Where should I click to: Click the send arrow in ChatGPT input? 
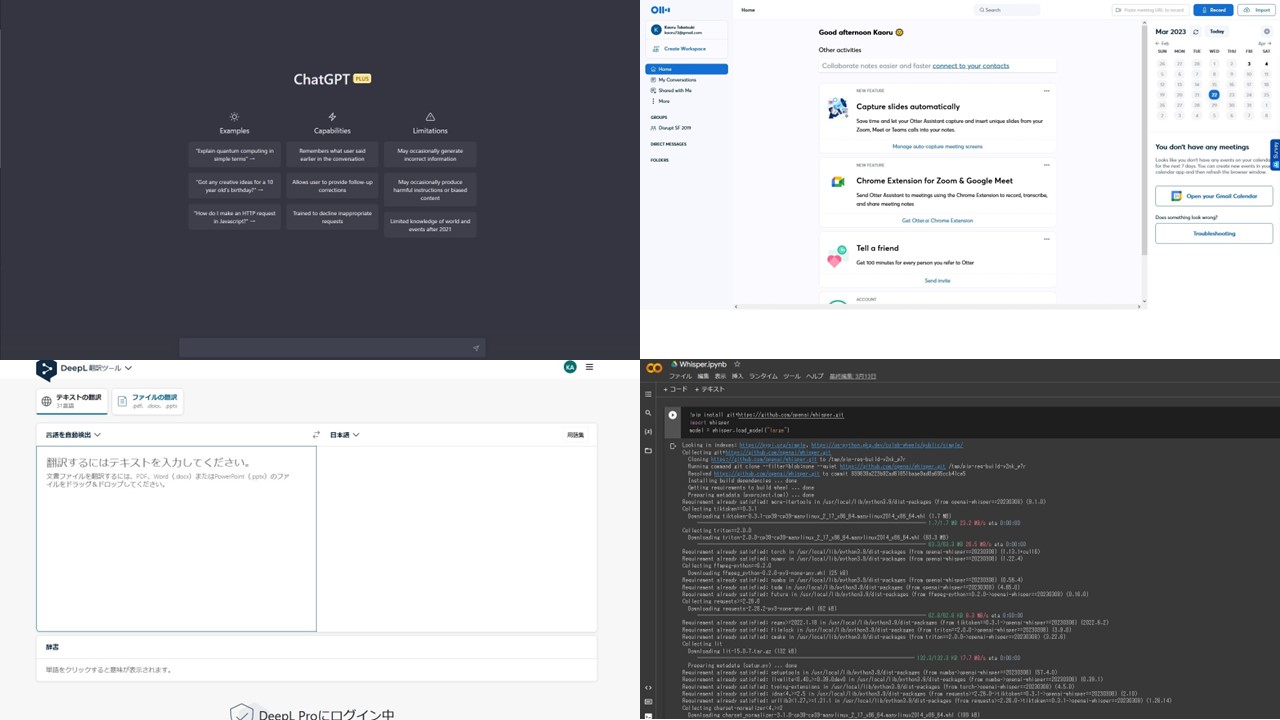(x=476, y=348)
